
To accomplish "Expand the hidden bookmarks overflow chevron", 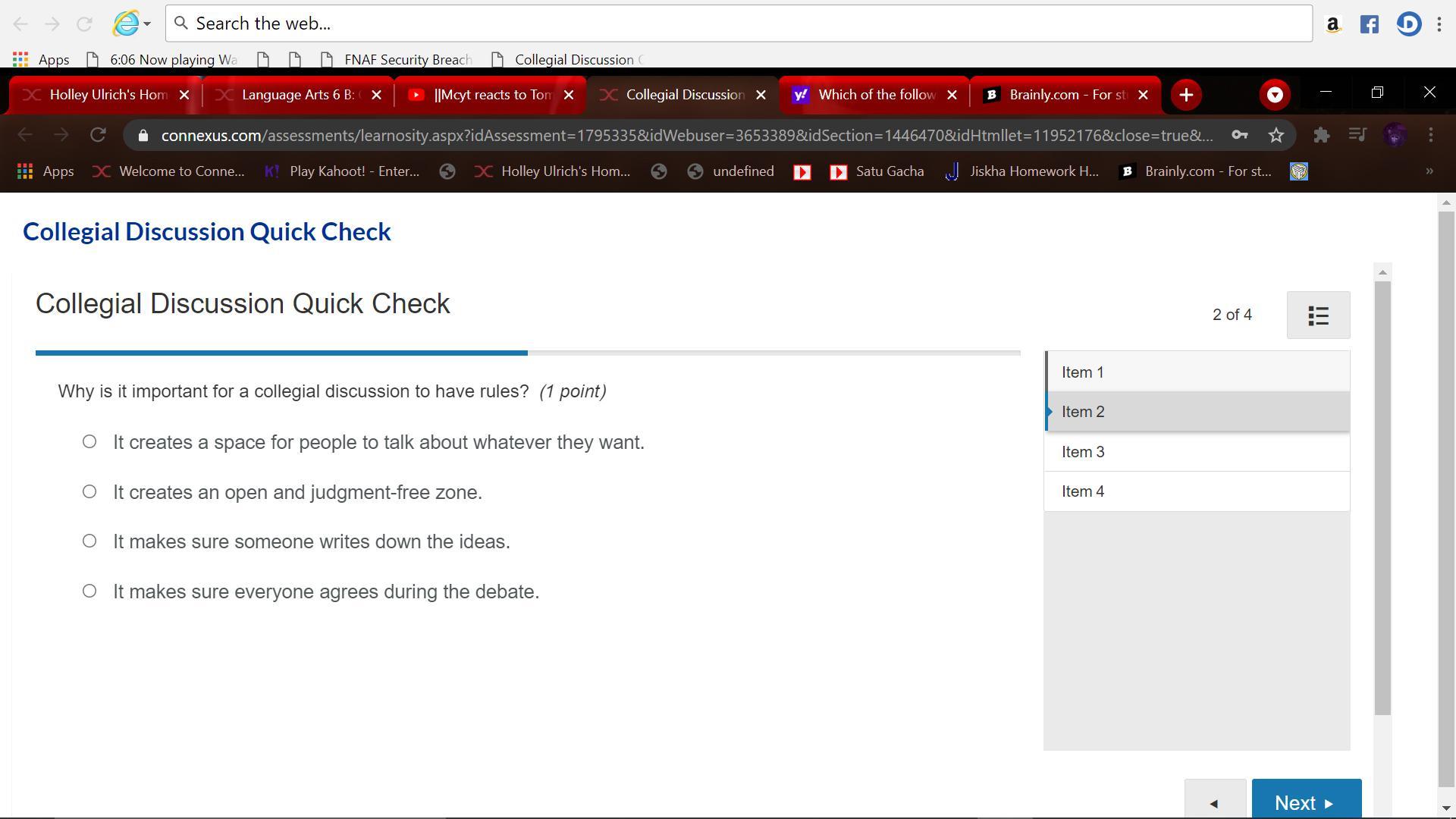I will (x=1429, y=171).
